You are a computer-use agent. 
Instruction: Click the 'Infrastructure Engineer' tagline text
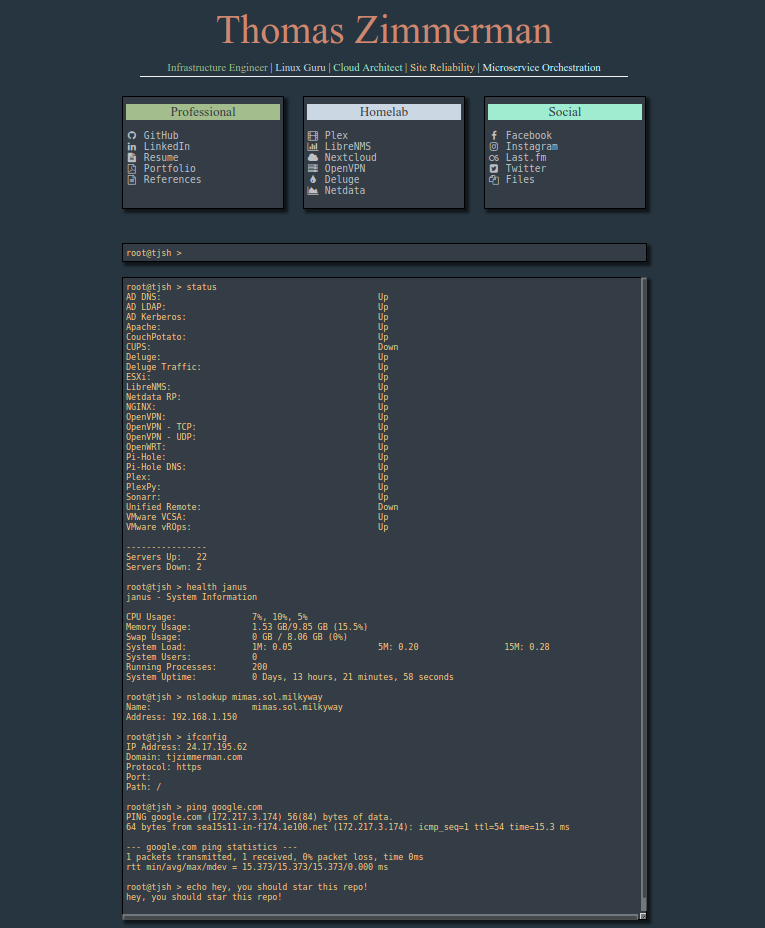click(x=217, y=67)
